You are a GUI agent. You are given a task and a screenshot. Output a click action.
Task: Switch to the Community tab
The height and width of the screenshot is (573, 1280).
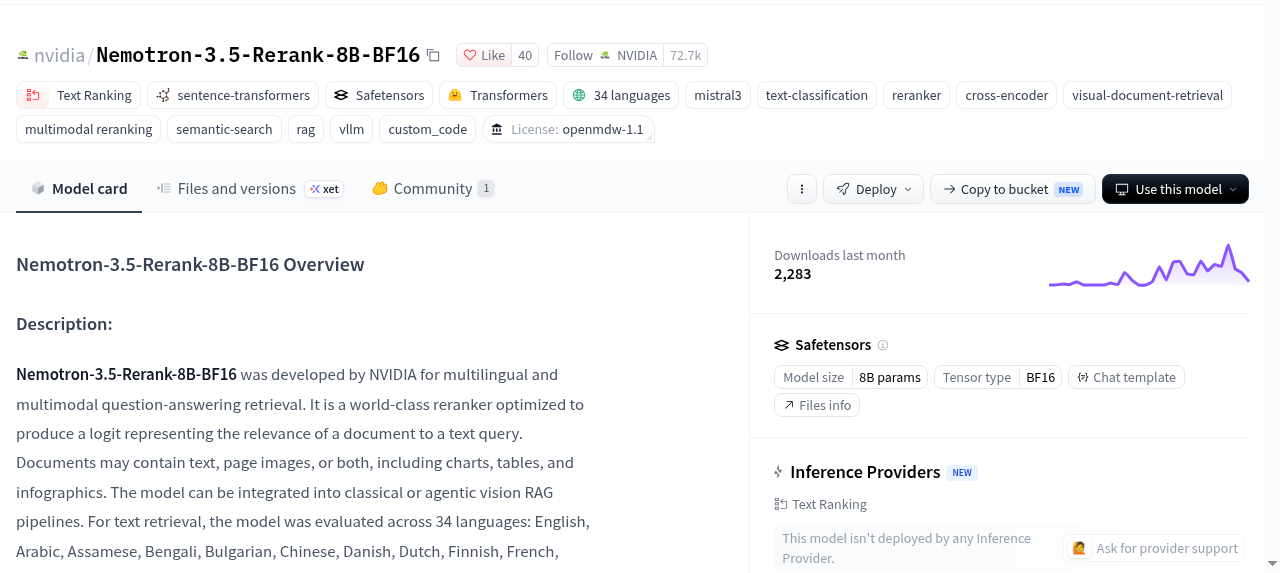click(433, 189)
